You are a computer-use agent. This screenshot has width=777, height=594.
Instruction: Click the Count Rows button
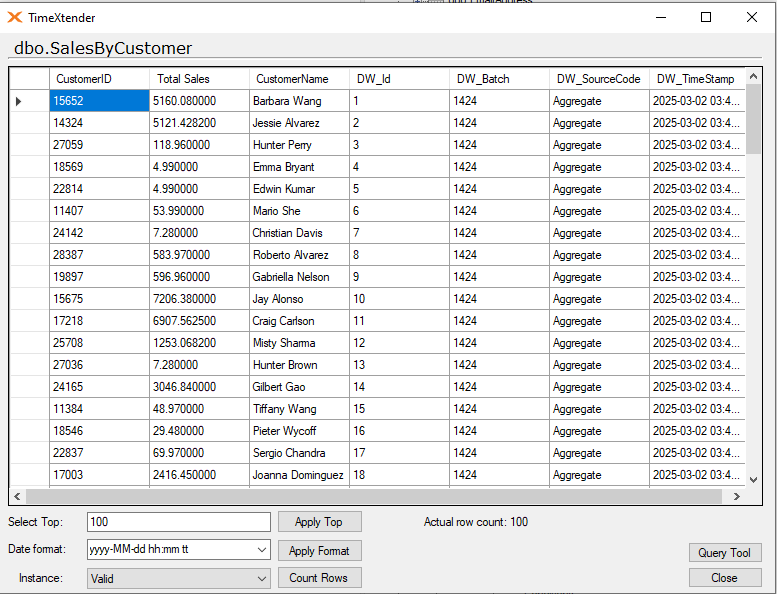tap(320, 578)
